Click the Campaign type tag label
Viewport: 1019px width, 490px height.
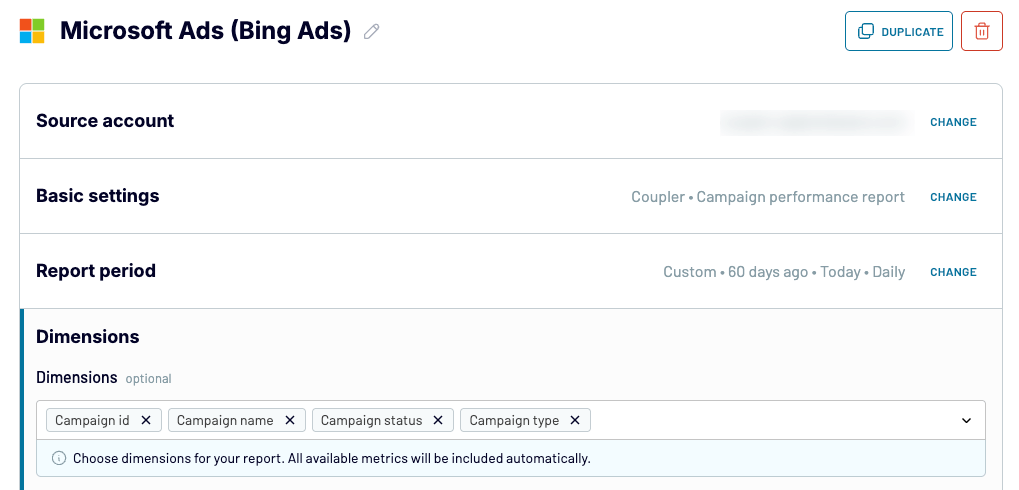514,420
